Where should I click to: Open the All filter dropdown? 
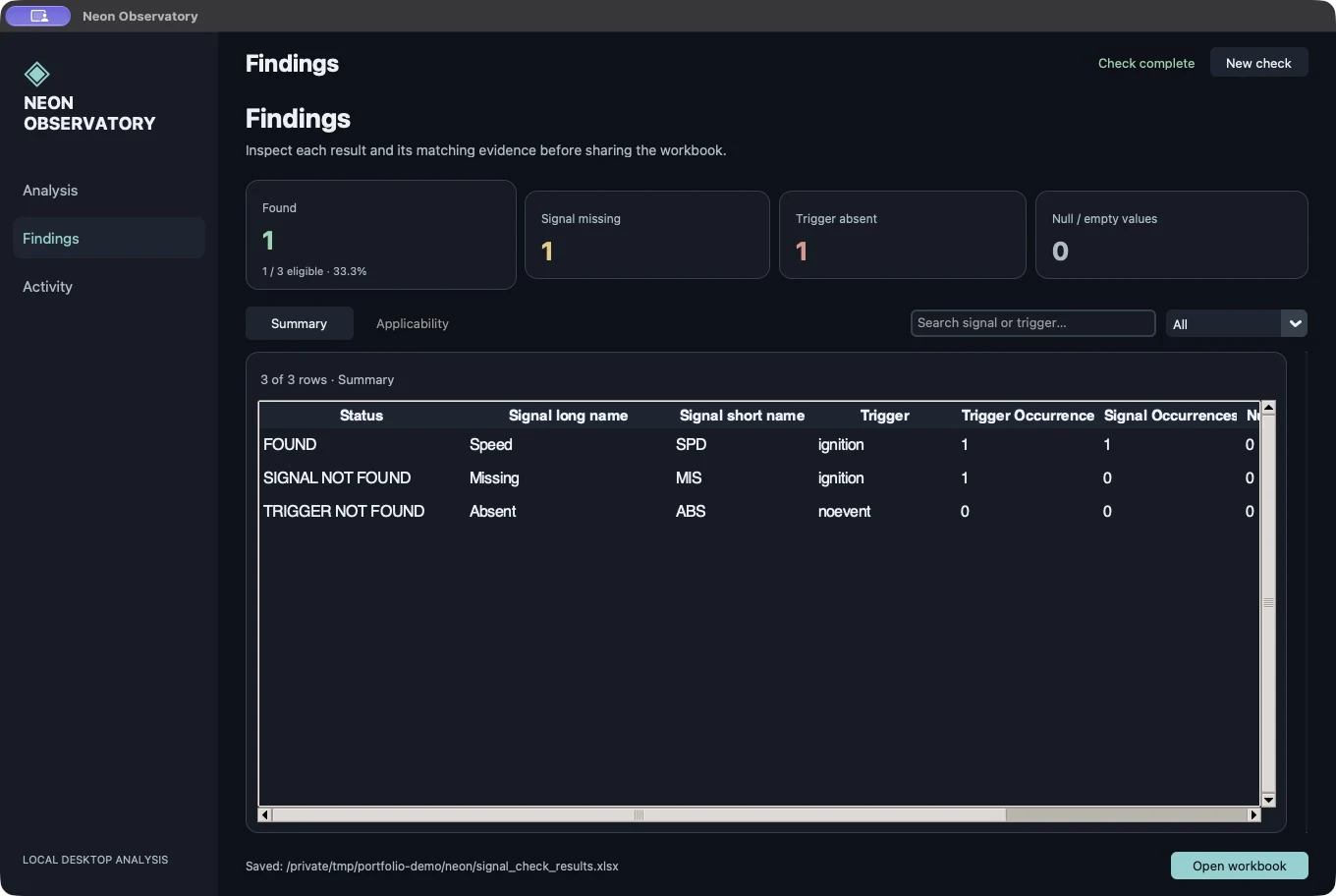1236,323
